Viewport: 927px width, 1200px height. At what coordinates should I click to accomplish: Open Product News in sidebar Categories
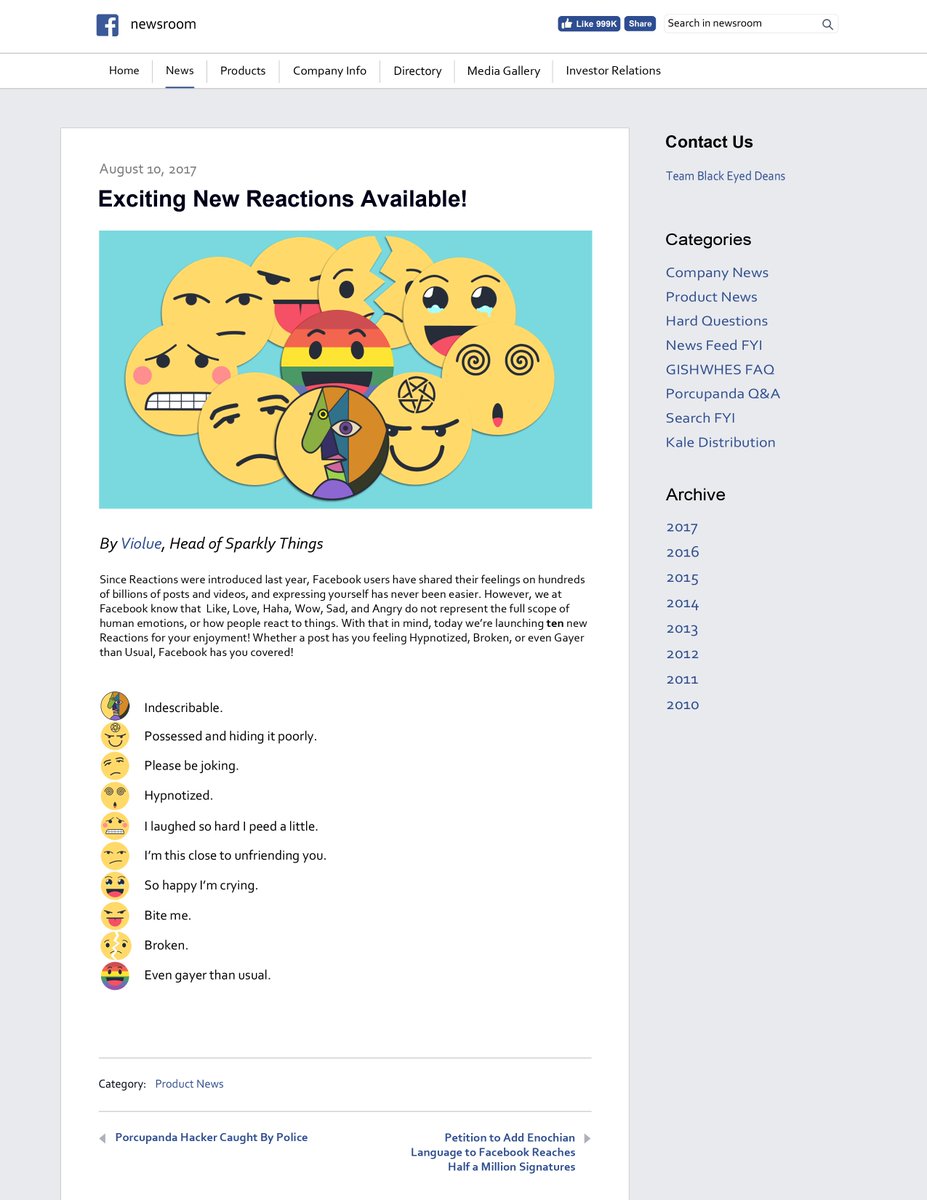pos(711,297)
